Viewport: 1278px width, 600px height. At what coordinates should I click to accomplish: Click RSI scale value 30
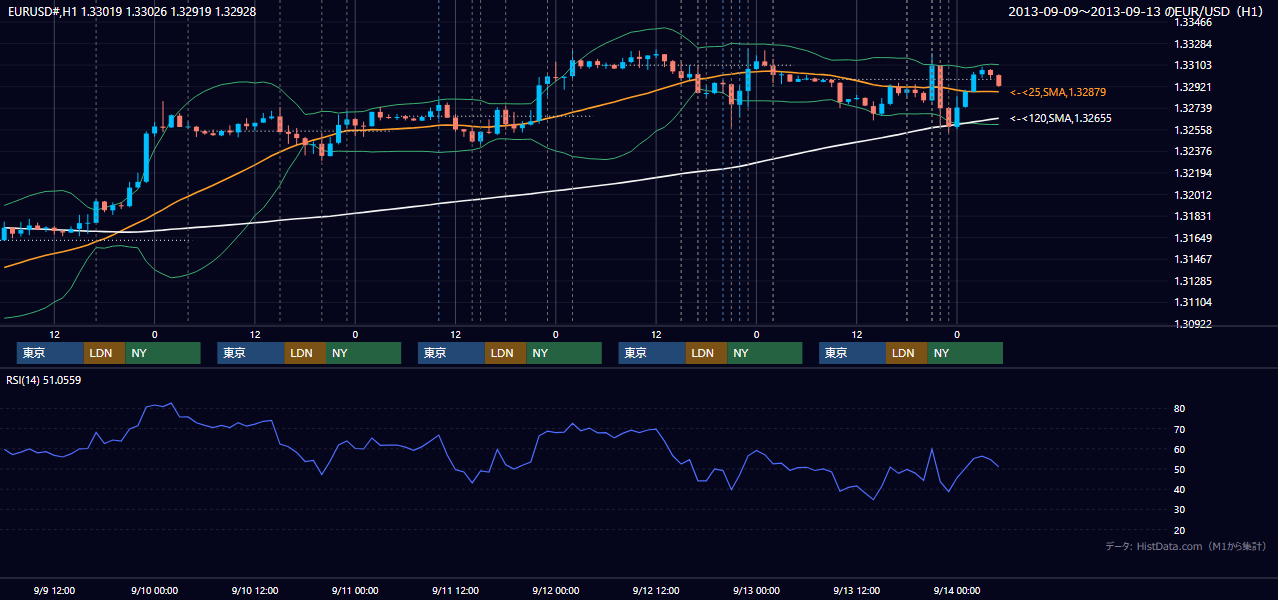[1180, 510]
